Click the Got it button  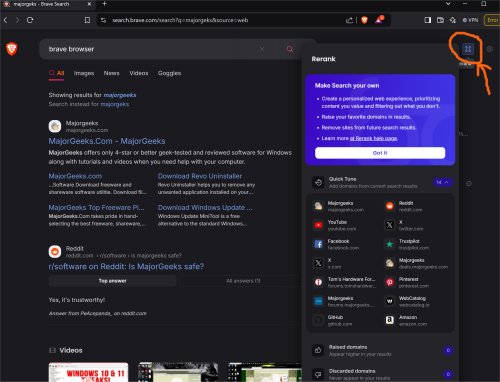(380, 153)
